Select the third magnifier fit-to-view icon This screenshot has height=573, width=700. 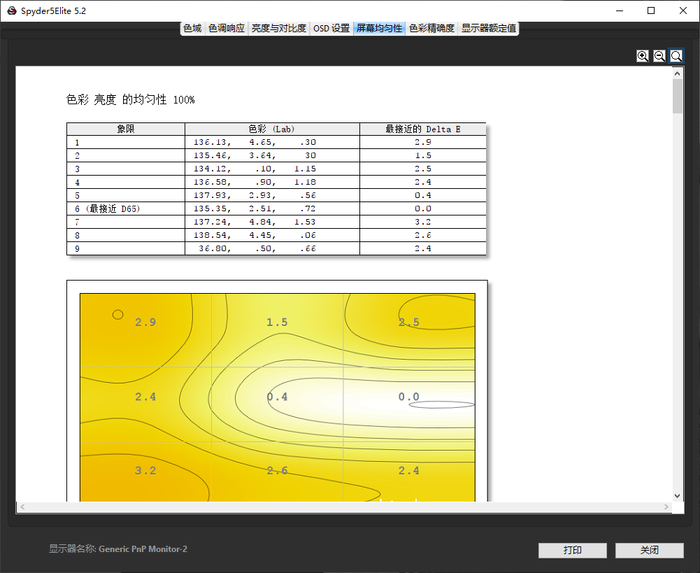click(x=677, y=56)
